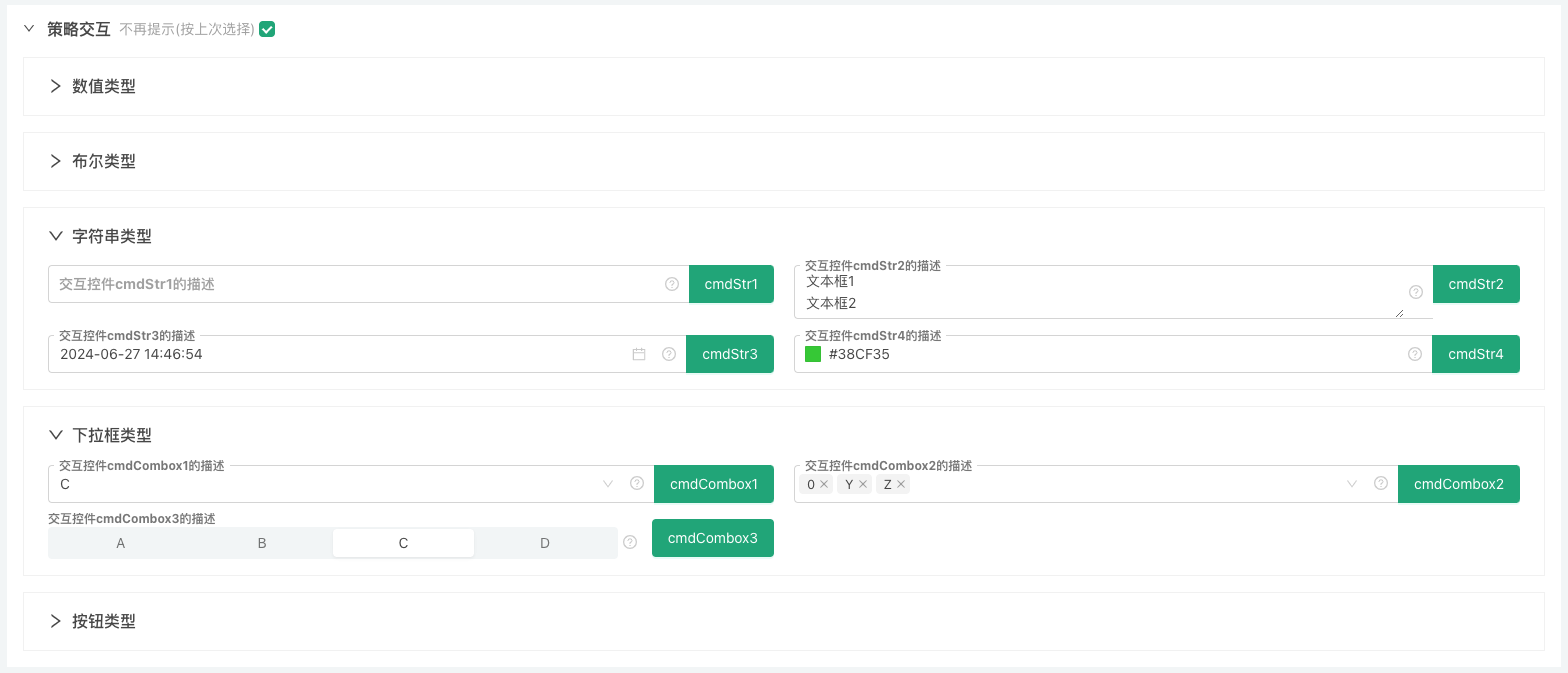1568x673 pixels.
Task: Click the cmdStr4 button
Action: pos(1476,354)
